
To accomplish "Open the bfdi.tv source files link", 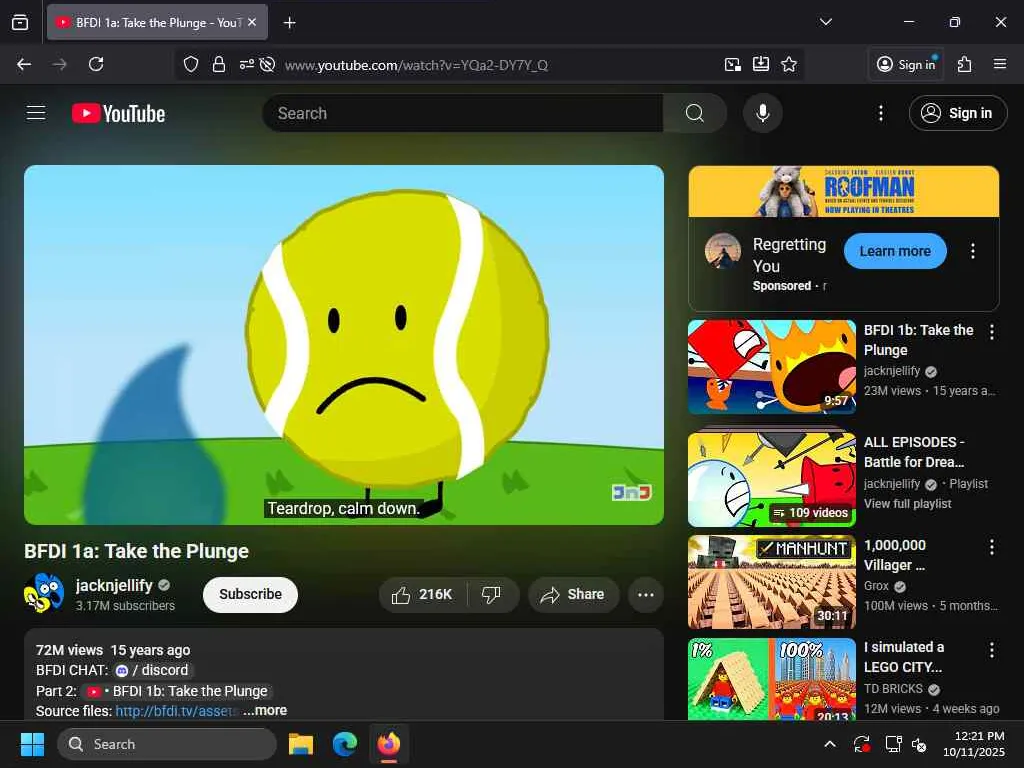I will pos(178,711).
